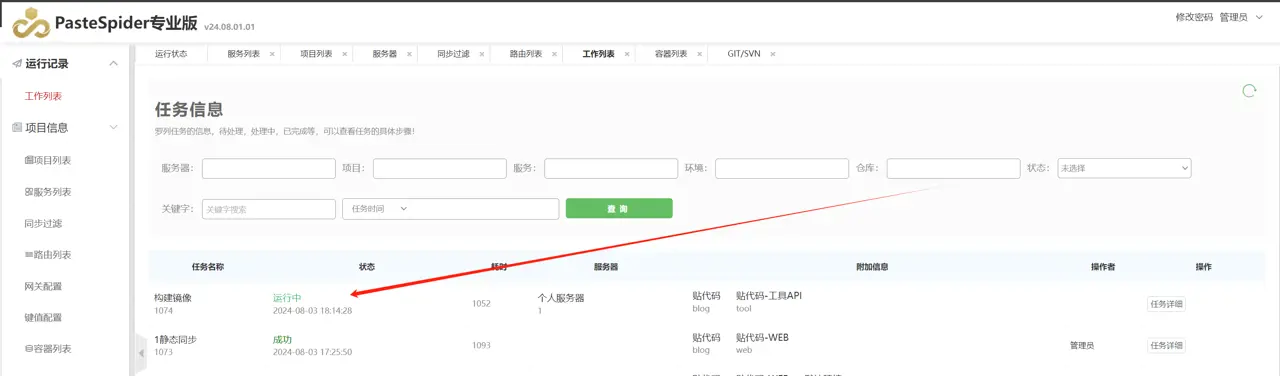
Task: Switch to the GIT/SVN tab
Action: [744, 54]
